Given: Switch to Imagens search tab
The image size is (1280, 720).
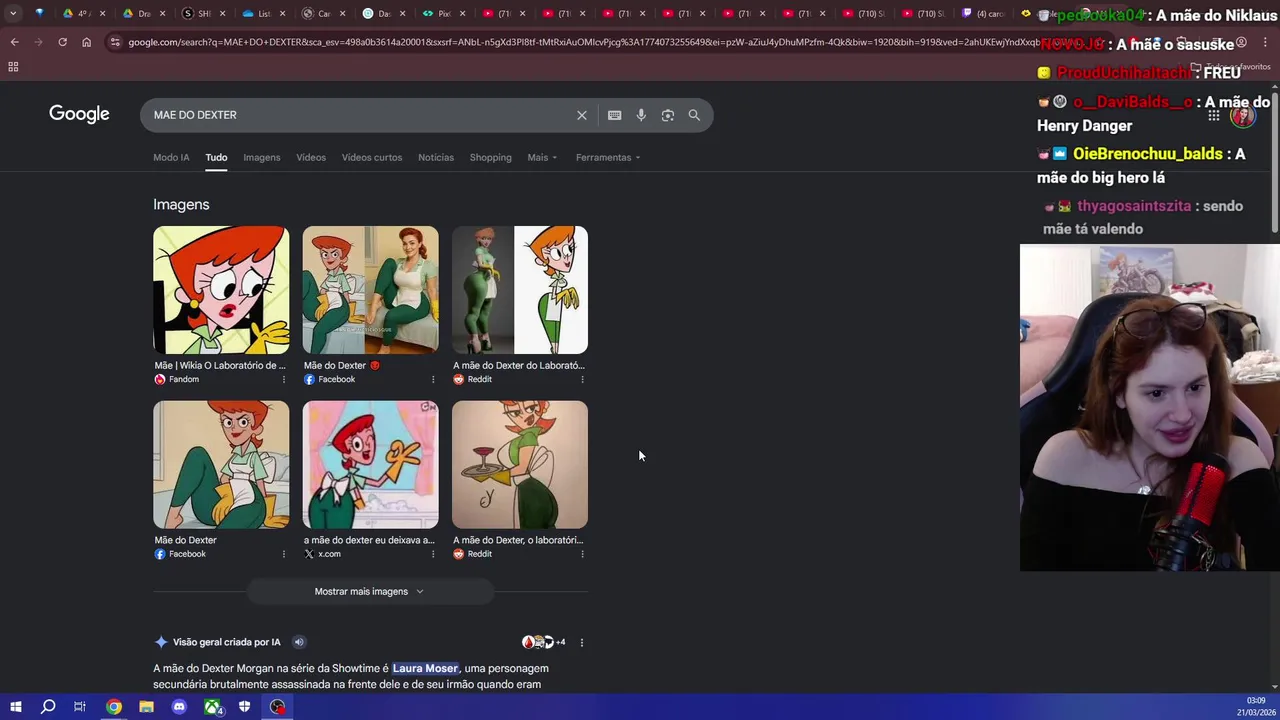Looking at the screenshot, I should pos(262,157).
